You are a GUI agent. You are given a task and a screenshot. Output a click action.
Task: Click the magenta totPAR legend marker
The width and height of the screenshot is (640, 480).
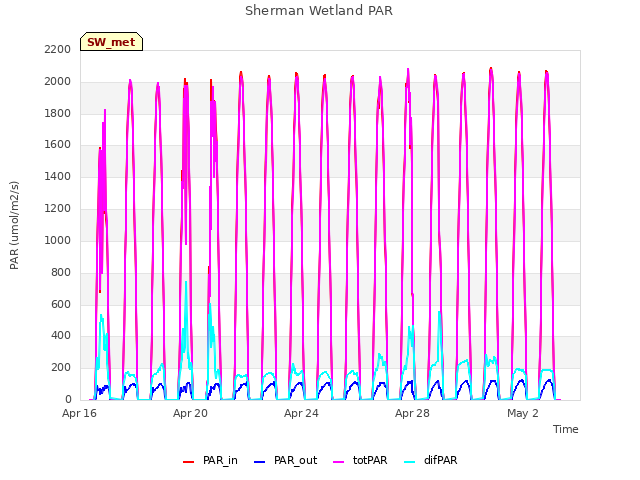(x=339, y=462)
